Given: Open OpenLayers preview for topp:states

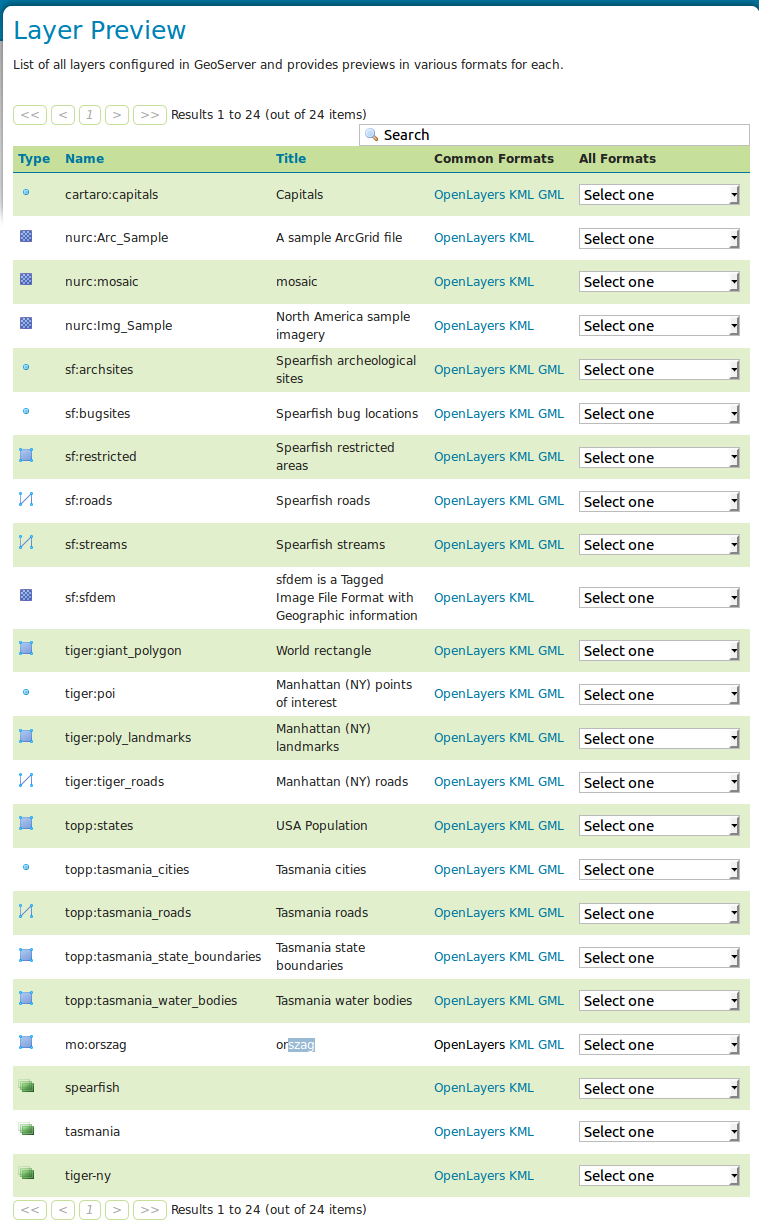Looking at the screenshot, I should [470, 826].
